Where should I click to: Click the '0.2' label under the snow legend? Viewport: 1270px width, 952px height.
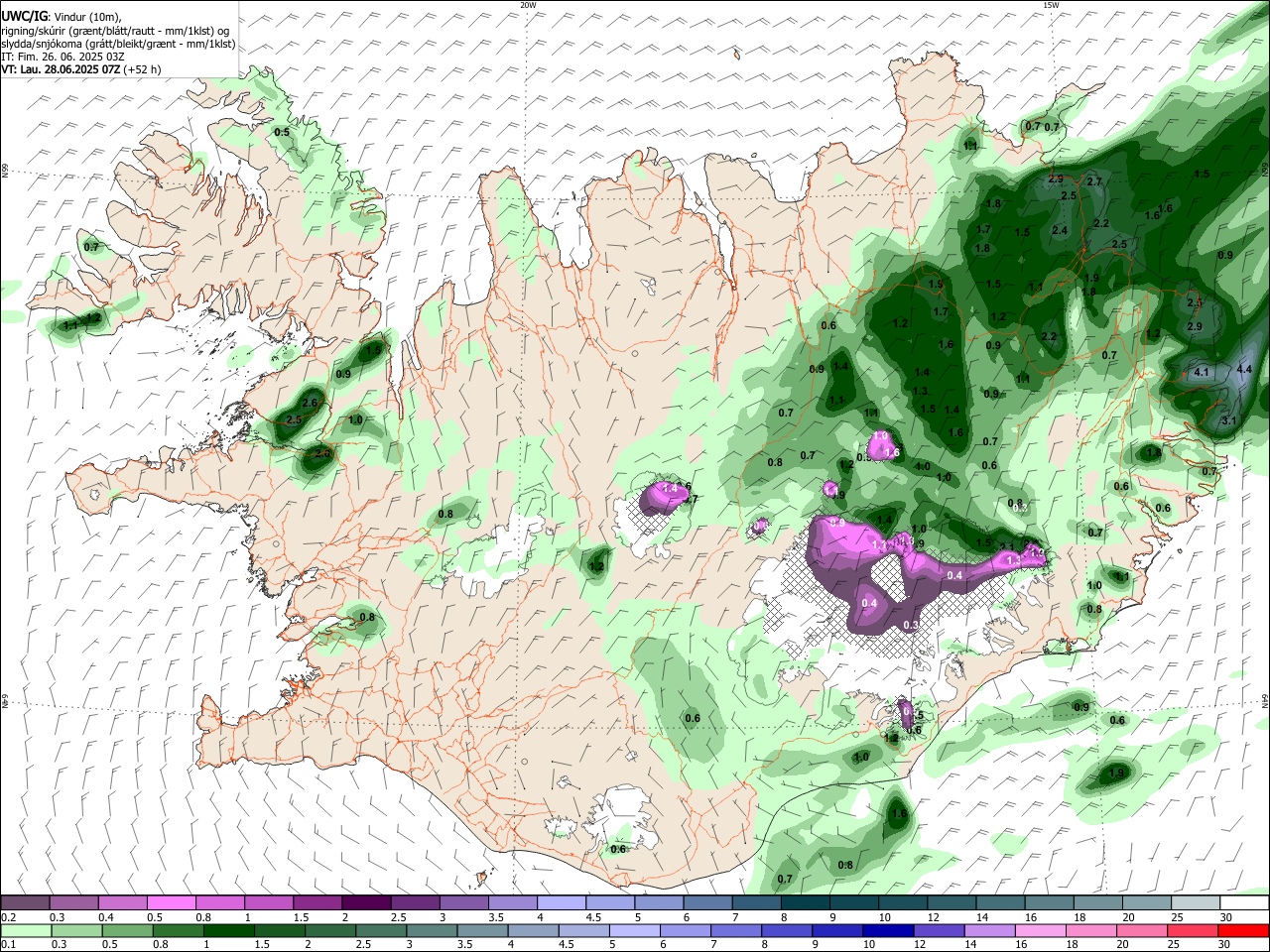click(x=8, y=917)
